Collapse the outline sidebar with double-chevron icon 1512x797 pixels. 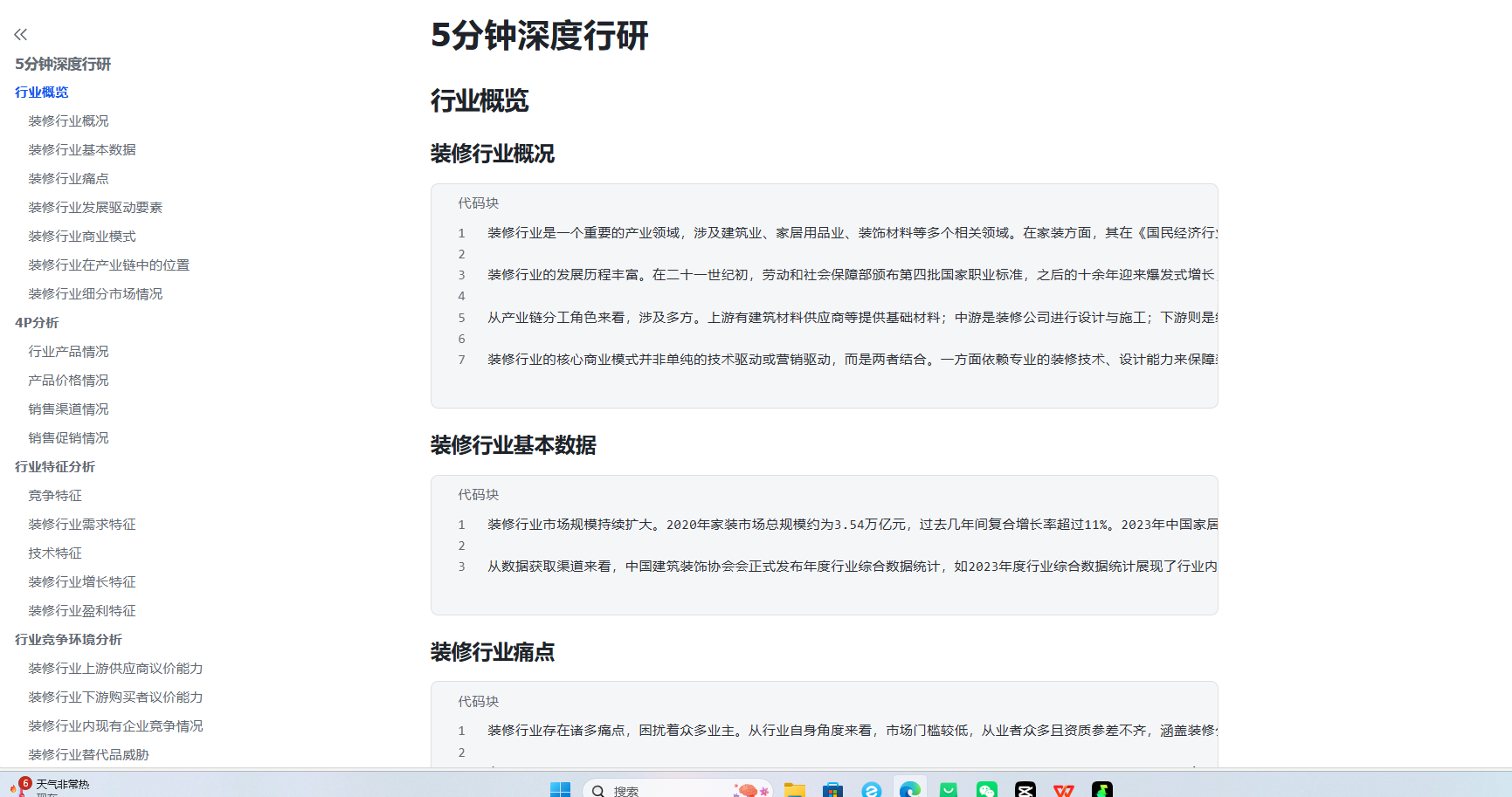21,35
